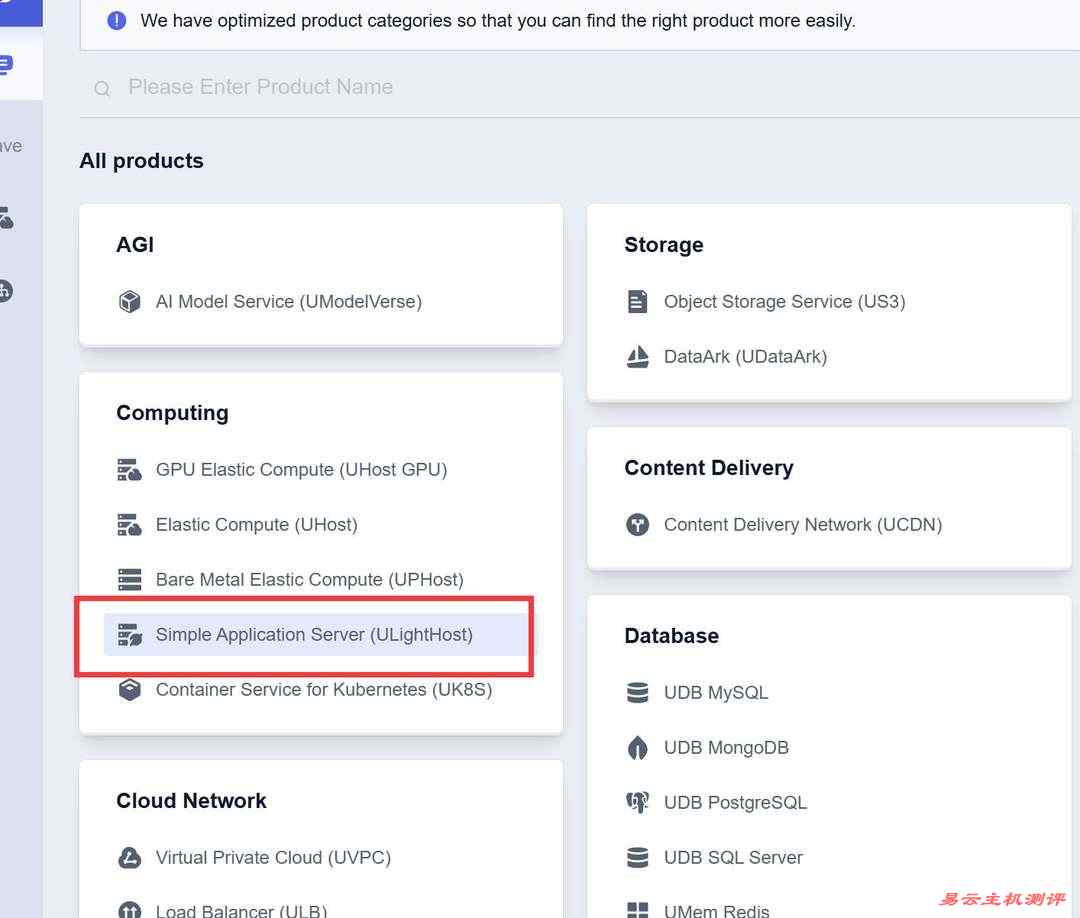
Task: Open Container Service for Kubernetes (UK8S)
Action: click(324, 689)
